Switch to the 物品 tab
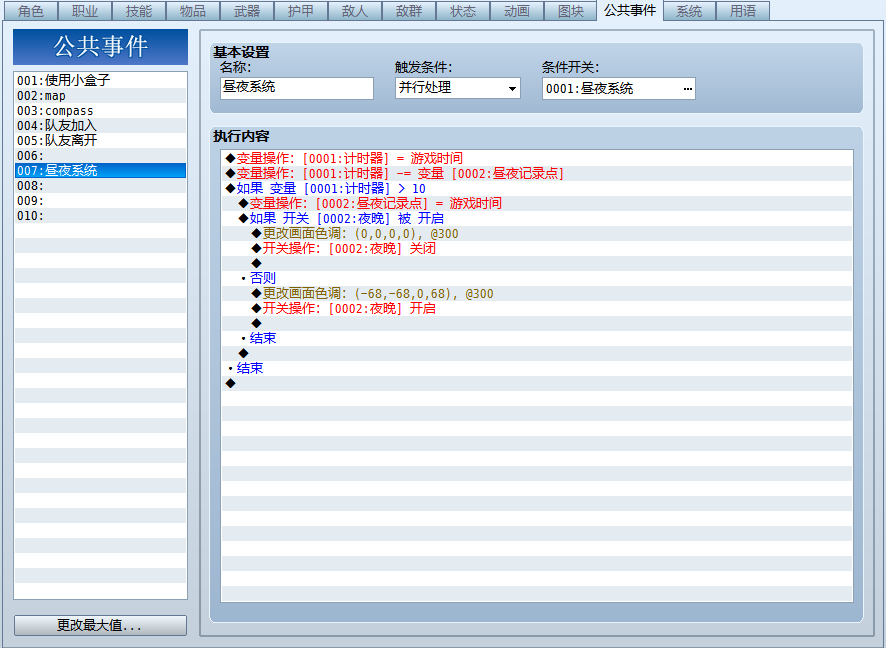The width and height of the screenshot is (886, 648). coord(193,11)
